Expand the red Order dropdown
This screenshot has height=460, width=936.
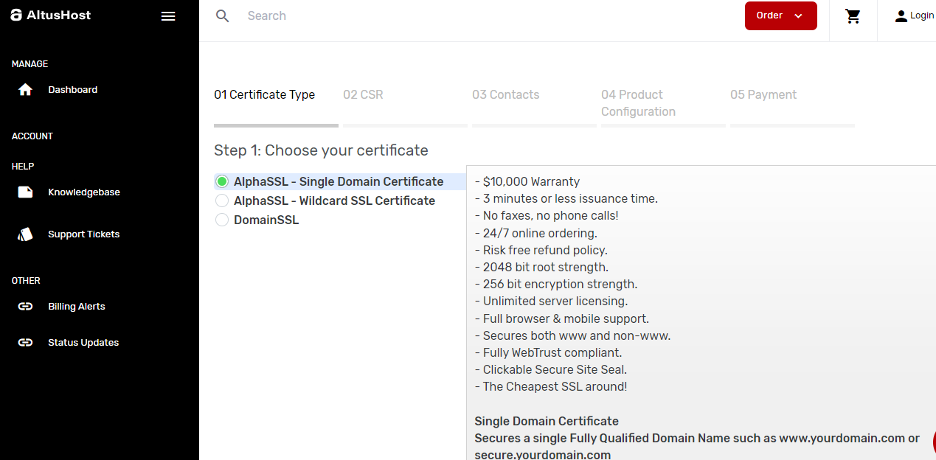[781, 16]
